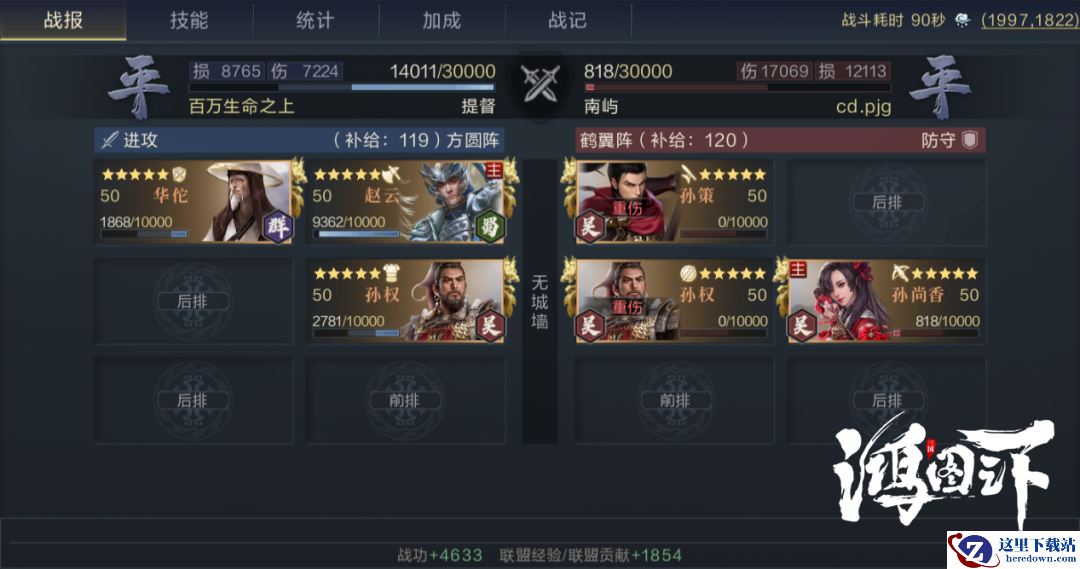Open the 统计 tab
Image resolution: width=1080 pixels, height=569 pixels.
[x=315, y=20]
